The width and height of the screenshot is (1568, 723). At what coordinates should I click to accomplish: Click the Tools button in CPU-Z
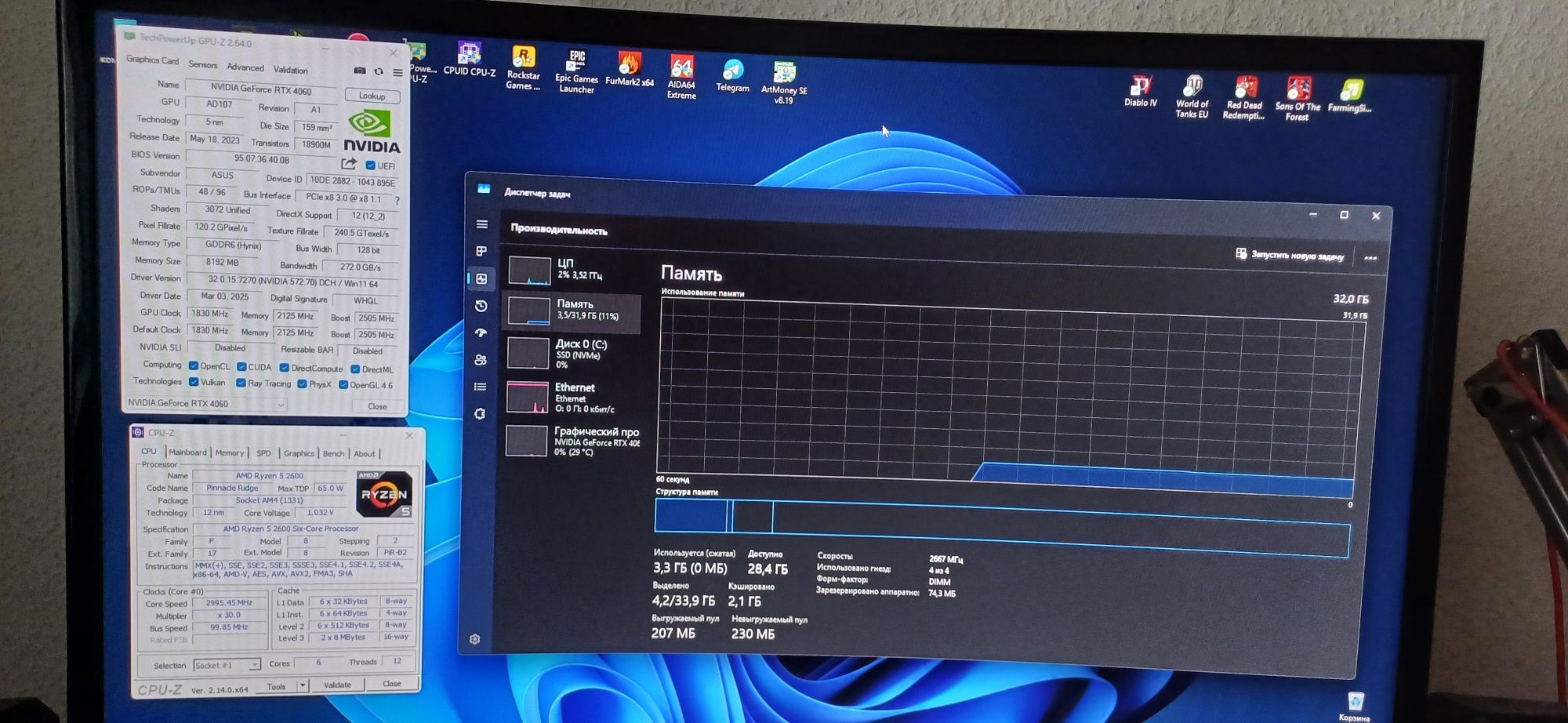277,686
